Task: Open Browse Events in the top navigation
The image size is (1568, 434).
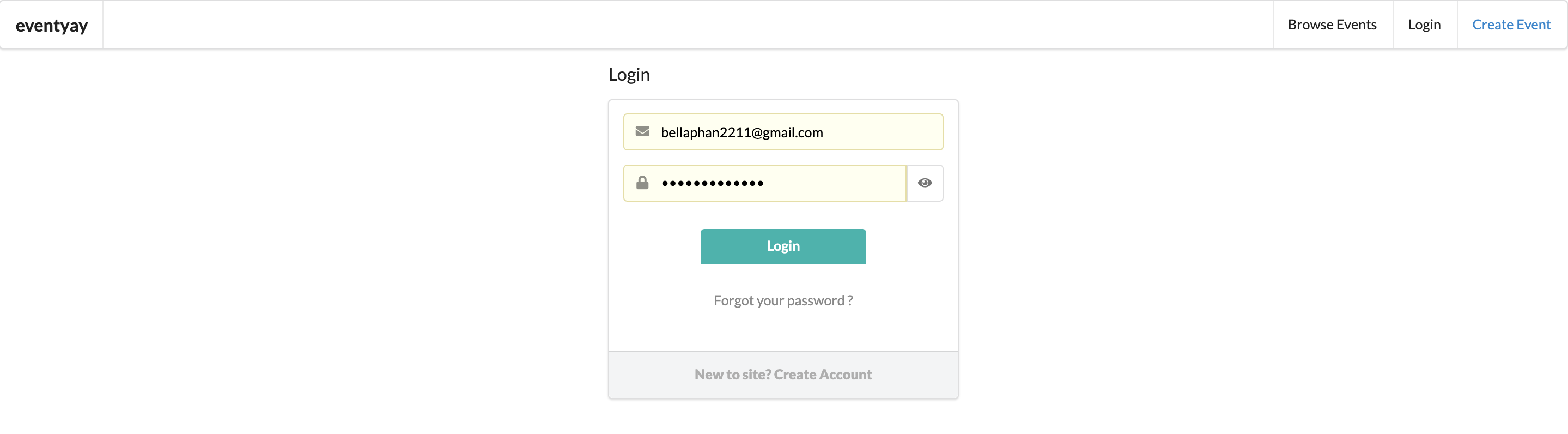Action: click(x=1332, y=25)
